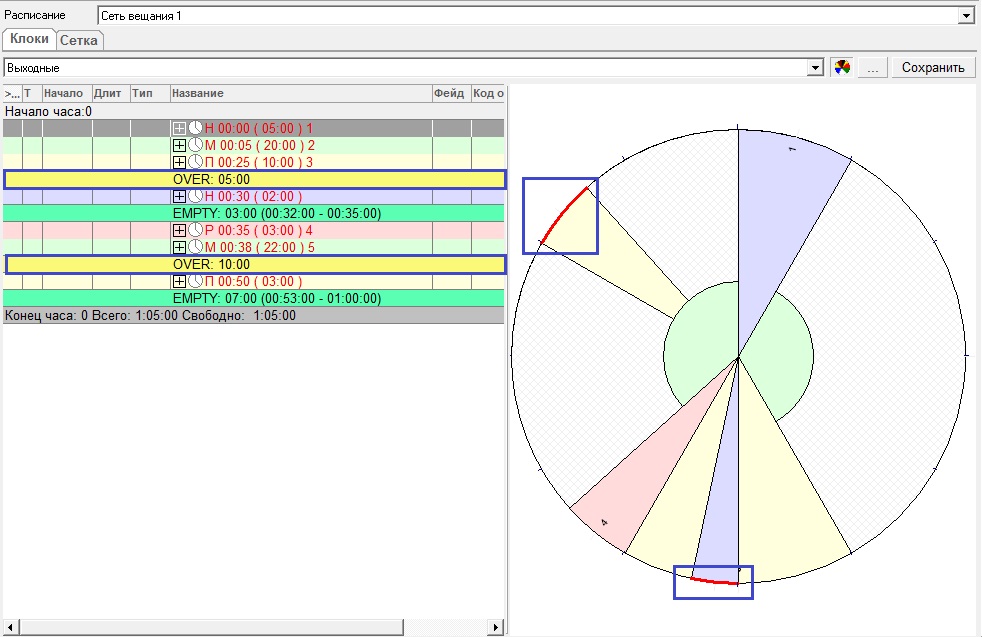This screenshot has height=637, width=982.
Task: Click the clock icon in row П 00:50
Action: pos(195,281)
